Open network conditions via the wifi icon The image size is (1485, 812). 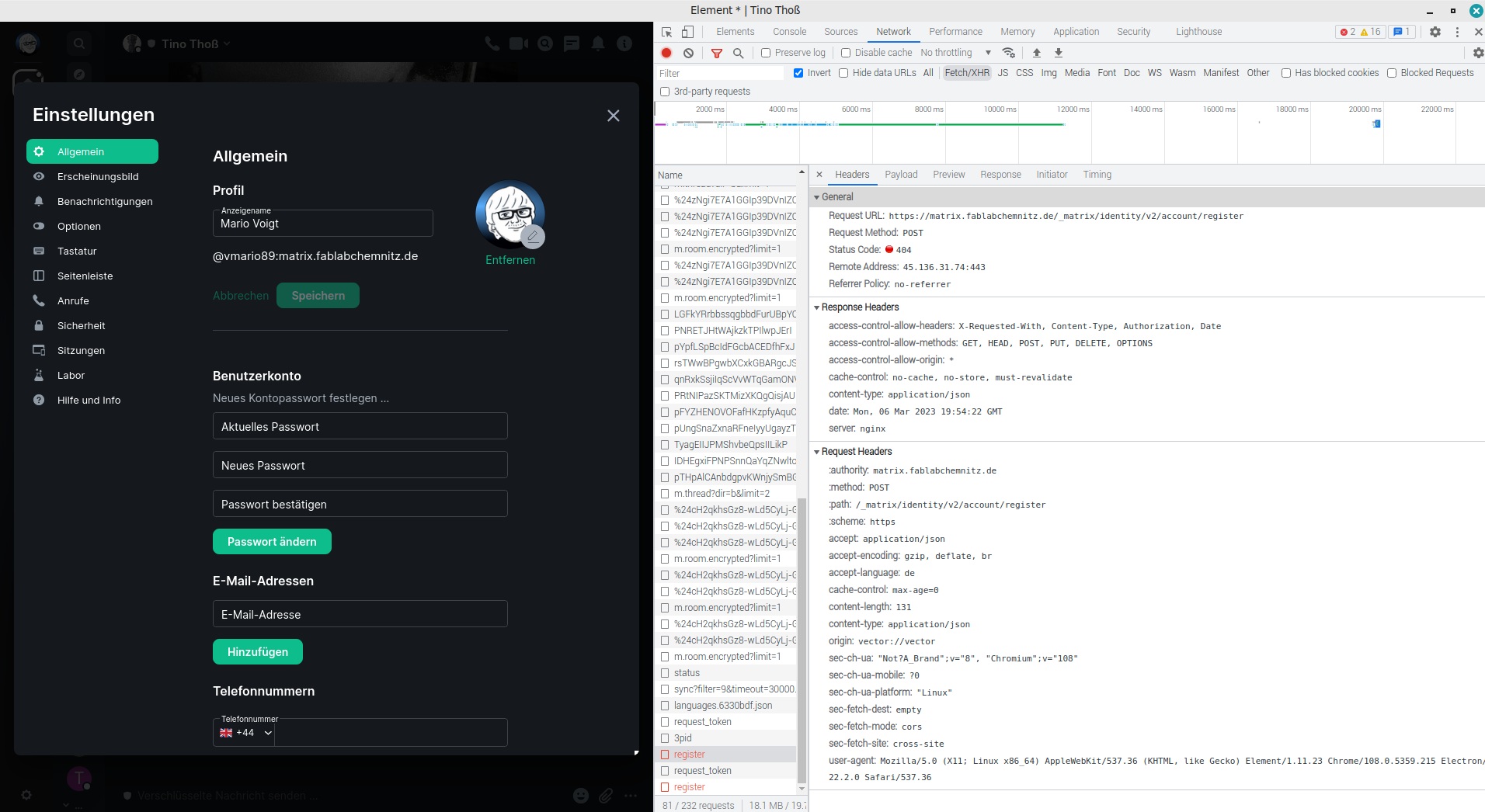coord(1009,53)
